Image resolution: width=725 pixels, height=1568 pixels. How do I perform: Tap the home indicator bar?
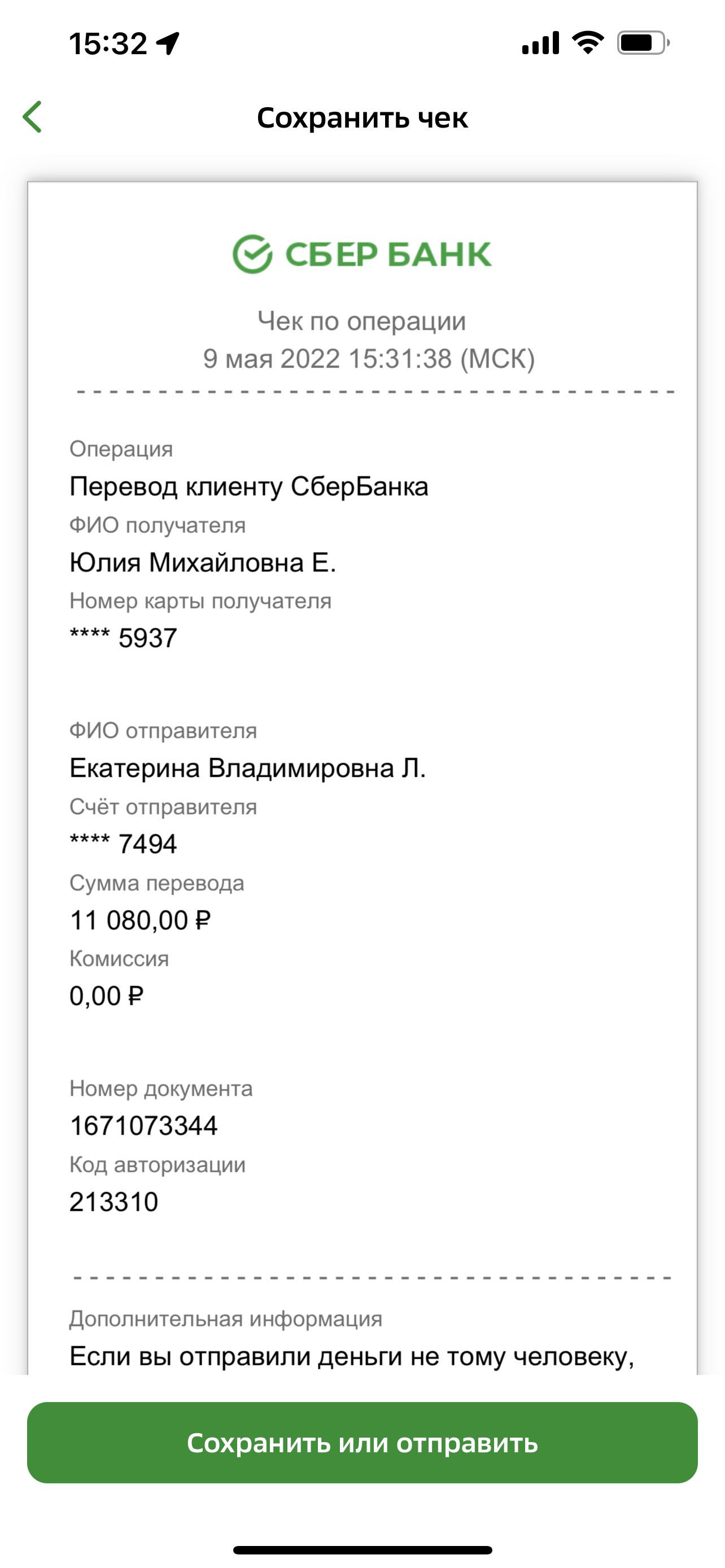pyautogui.click(x=362, y=1550)
